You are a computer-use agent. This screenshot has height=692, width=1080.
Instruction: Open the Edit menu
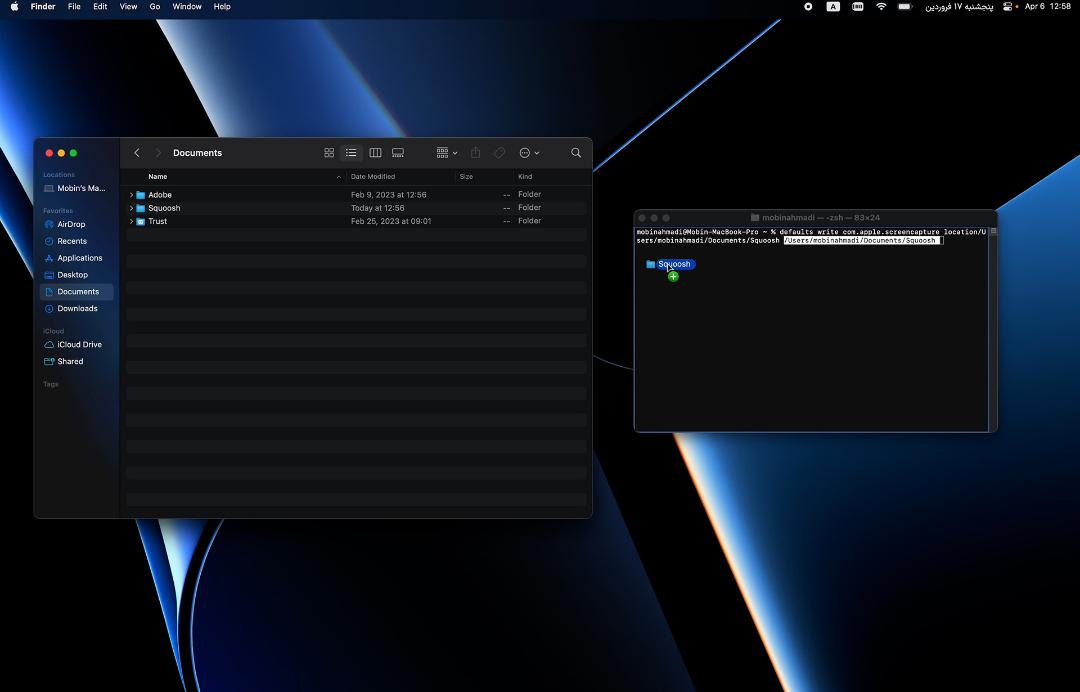tap(100, 7)
